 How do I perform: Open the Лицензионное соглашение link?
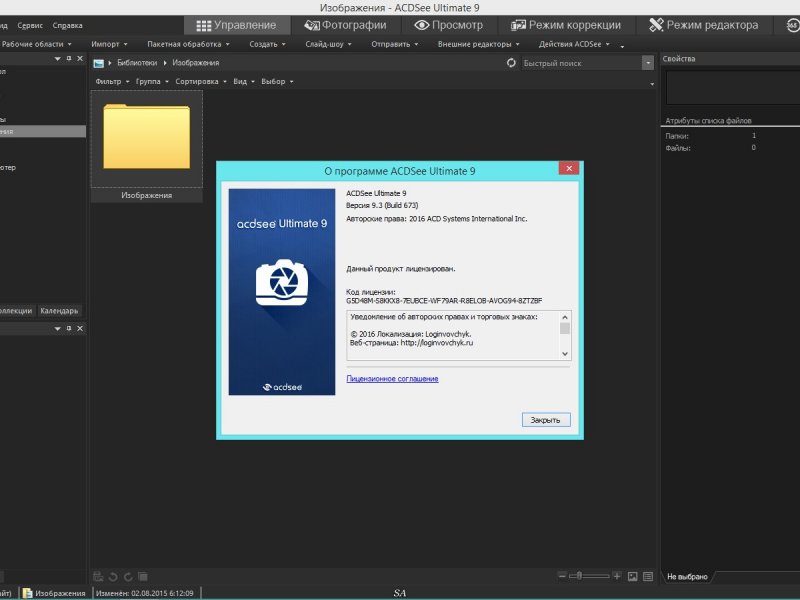click(x=392, y=379)
